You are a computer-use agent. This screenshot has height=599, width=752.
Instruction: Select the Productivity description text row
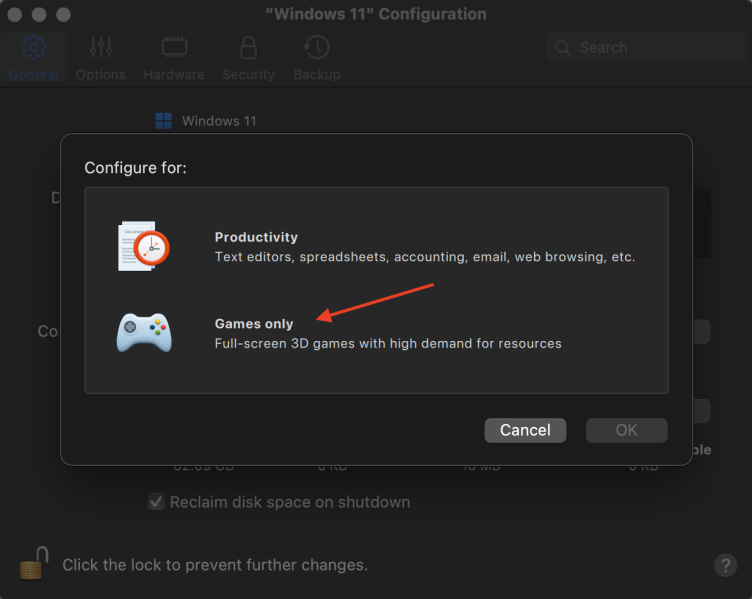tap(424, 257)
